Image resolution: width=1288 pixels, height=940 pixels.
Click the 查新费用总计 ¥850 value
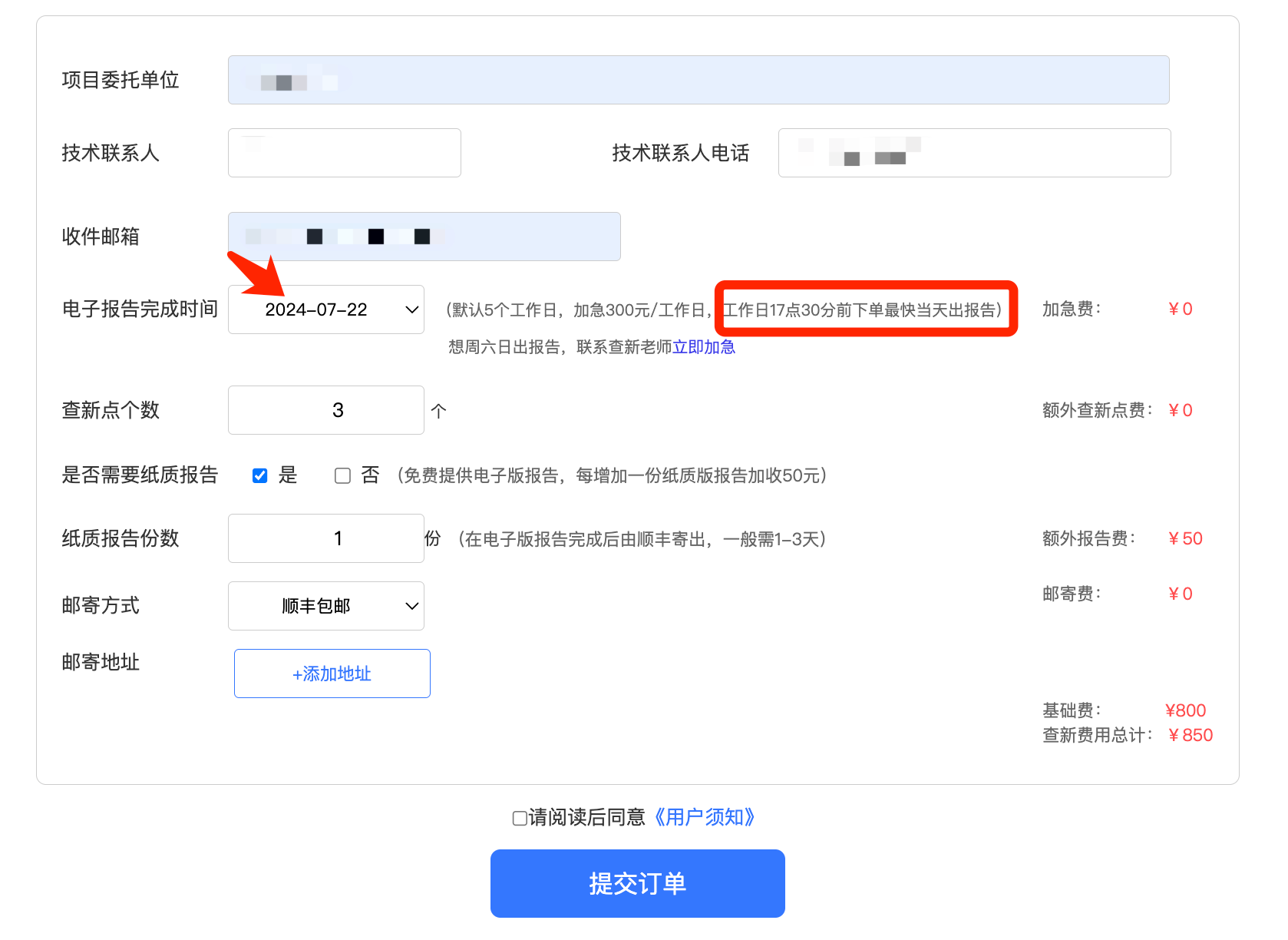point(1191,735)
